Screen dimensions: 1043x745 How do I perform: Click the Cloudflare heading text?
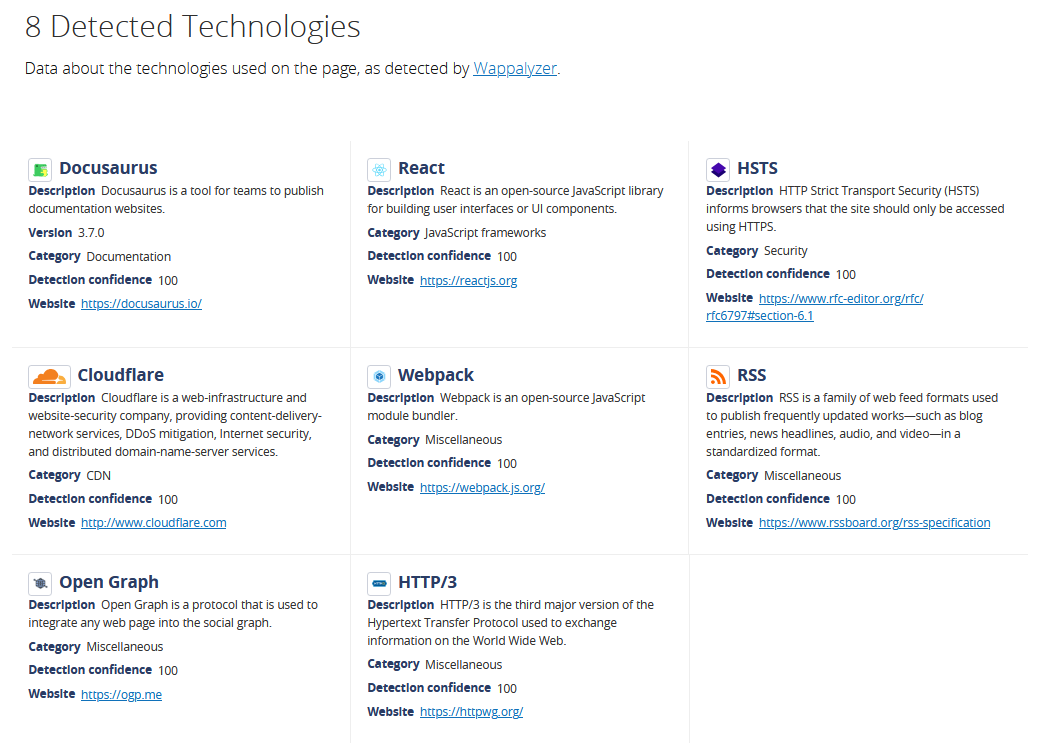tap(120, 375)
